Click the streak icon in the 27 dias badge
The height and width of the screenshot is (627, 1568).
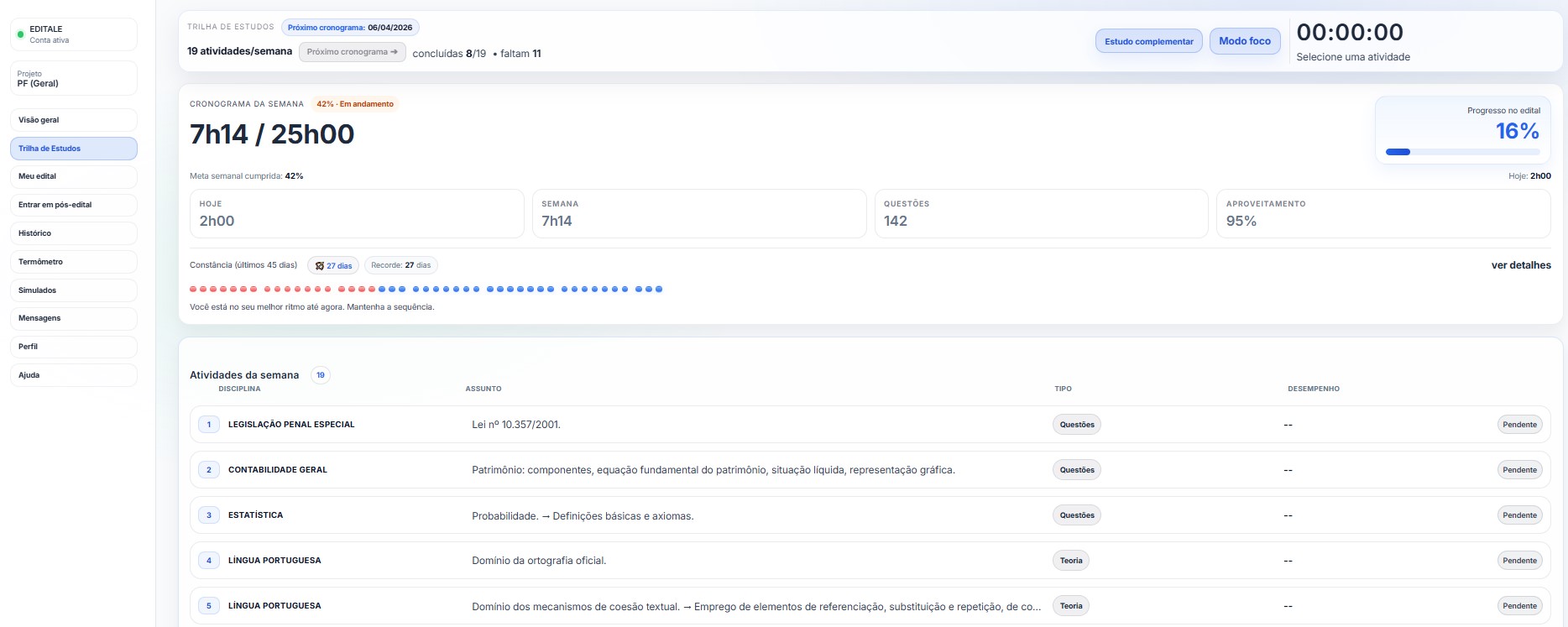pos(319,266)
